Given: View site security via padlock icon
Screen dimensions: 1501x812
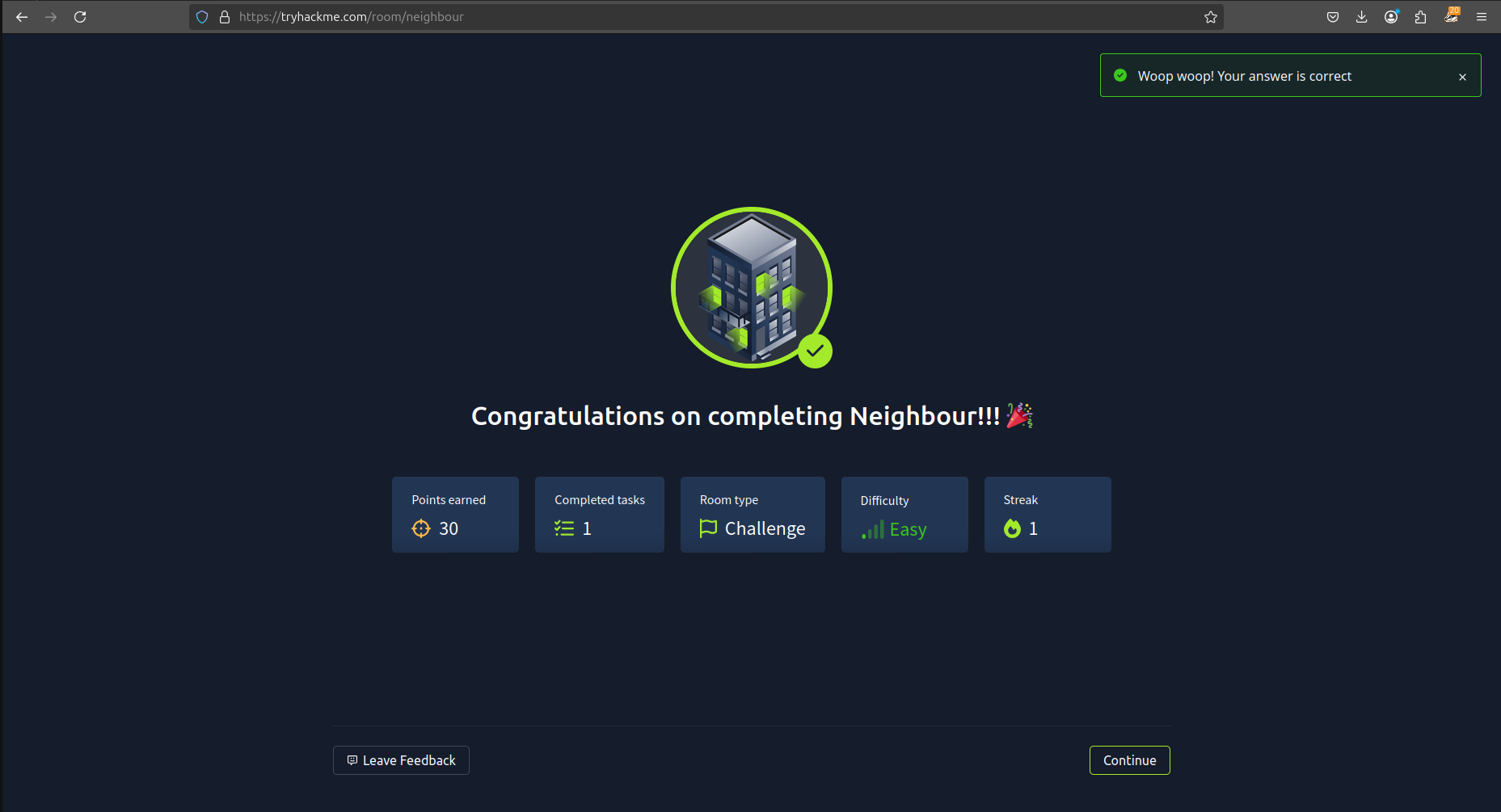Looking at the screenshot, I should tap(225, 17).
